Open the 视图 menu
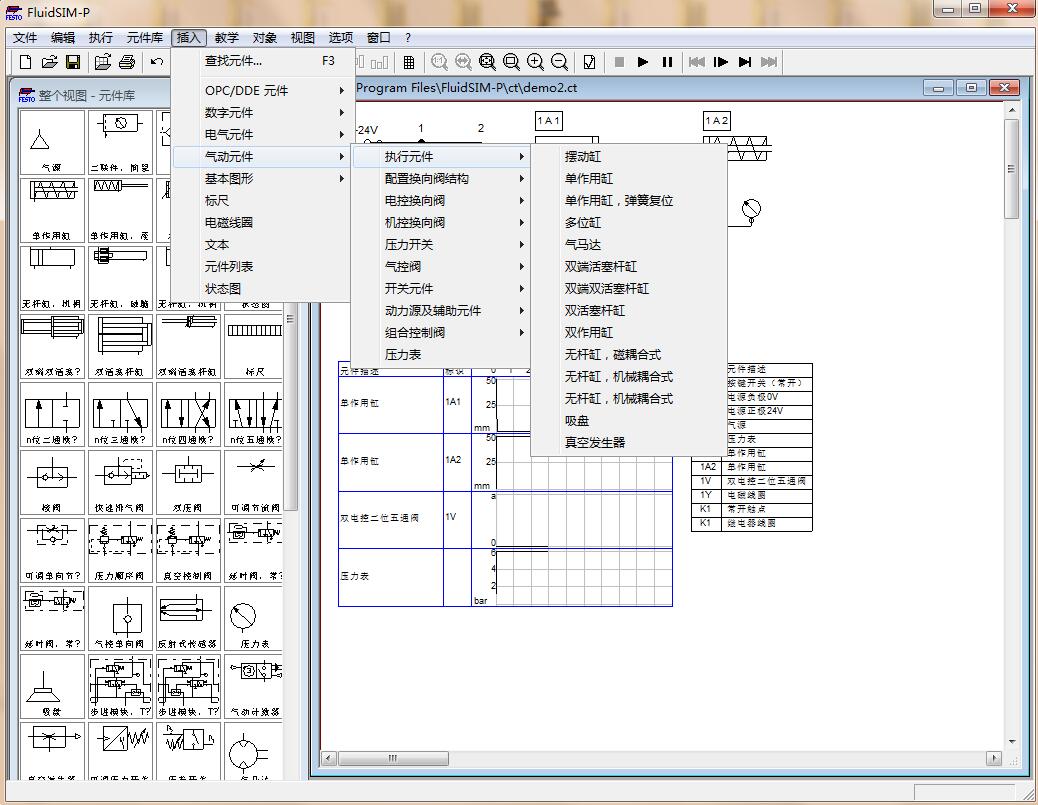This screenshot has height=805, width=1038. 303,38
